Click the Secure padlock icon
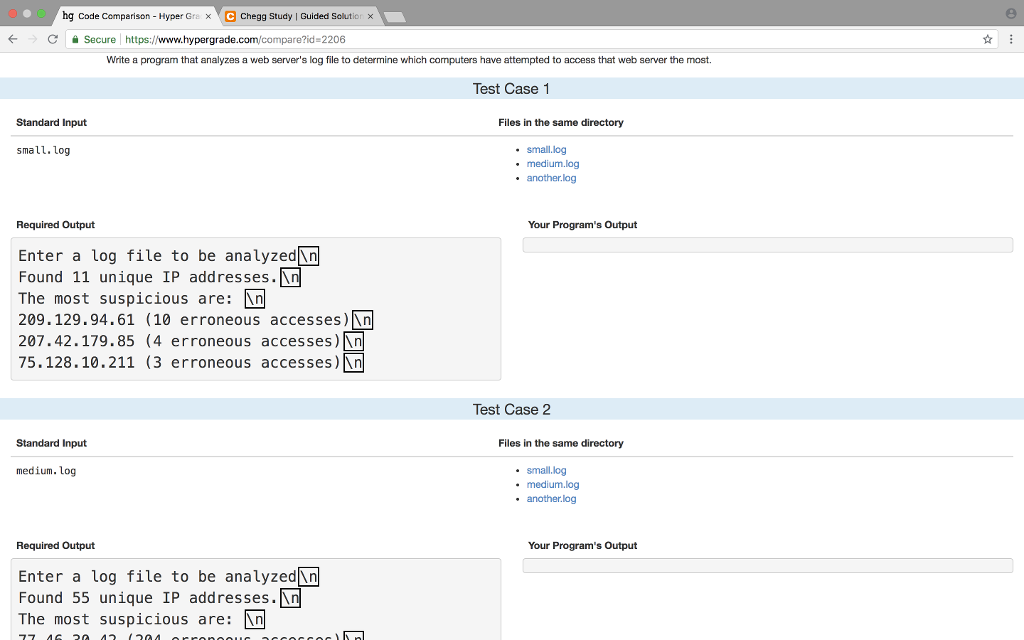Screen dimensions: 1024x640 (x=78, y=39)
